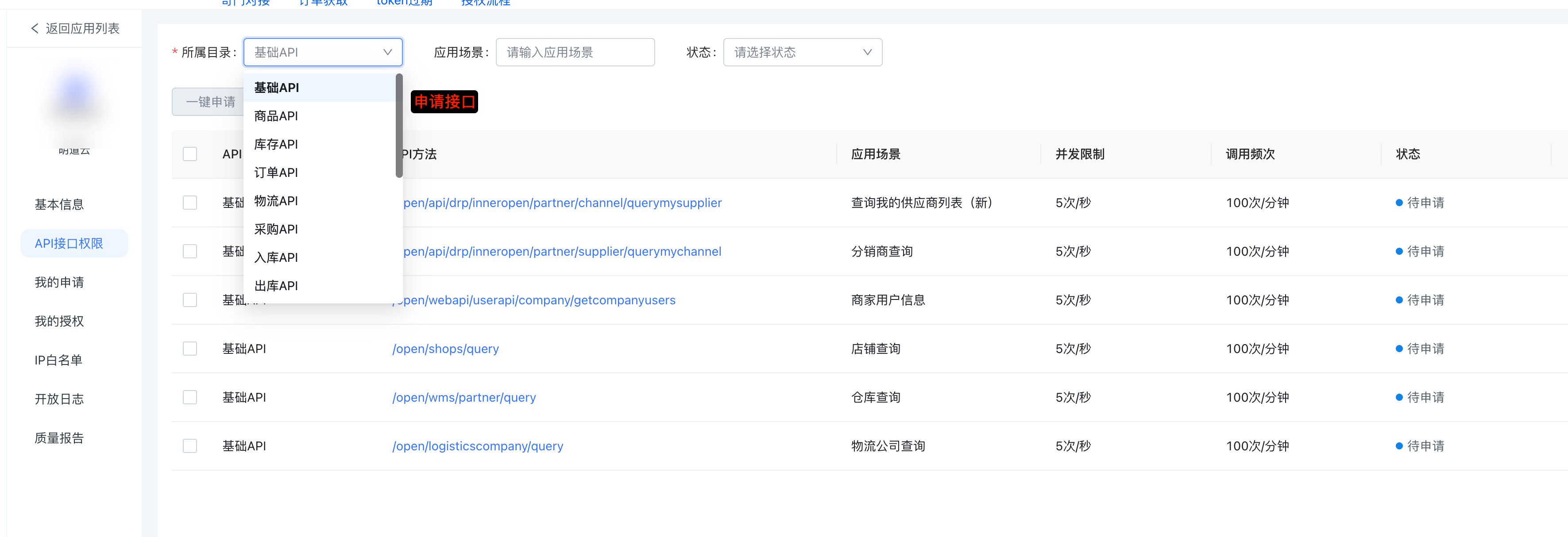The image size is (1568, 537).
Task: Choose 库存API in dropdown list
Action: pyautogui.click(x=320, y=144)
